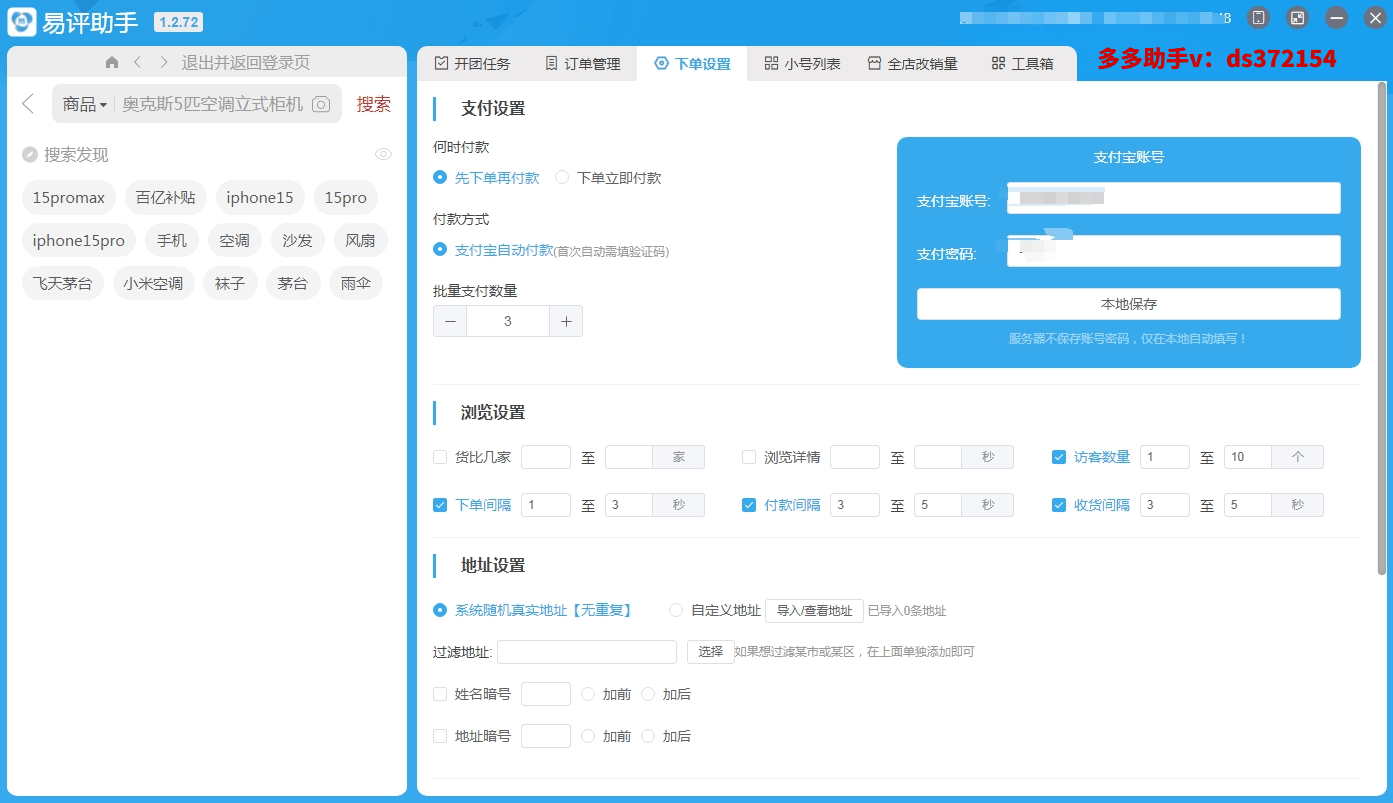Click the 选择 button for filter address
This screenshot has height=803, width=1393.
click(x=711, y=652)
